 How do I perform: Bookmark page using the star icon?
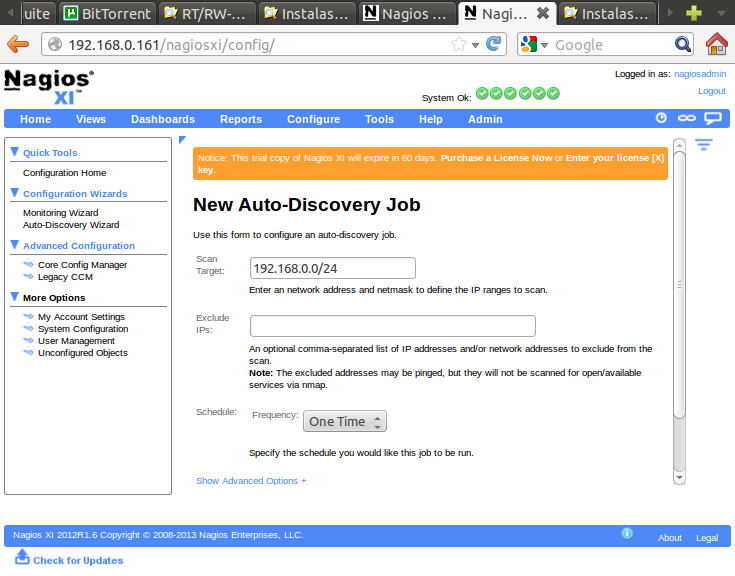click(x=459, y=45)
